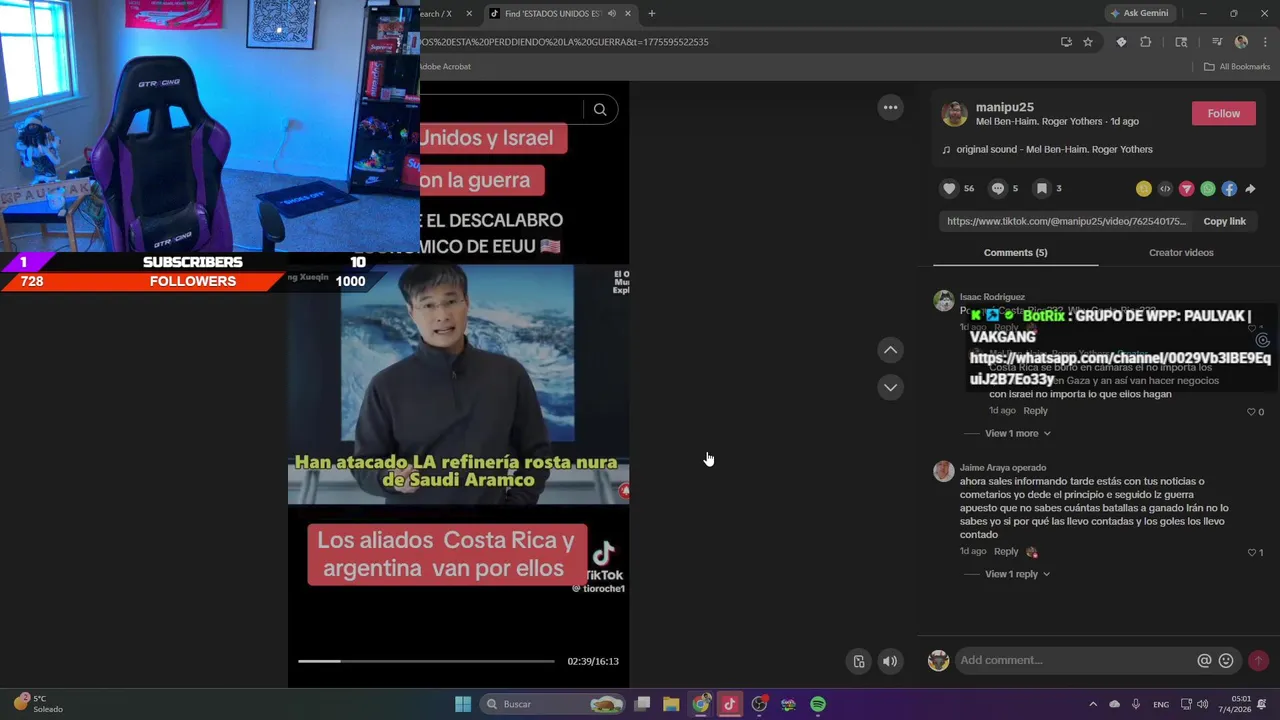Open manipu25 profile name

click(x=1004, y=107)
